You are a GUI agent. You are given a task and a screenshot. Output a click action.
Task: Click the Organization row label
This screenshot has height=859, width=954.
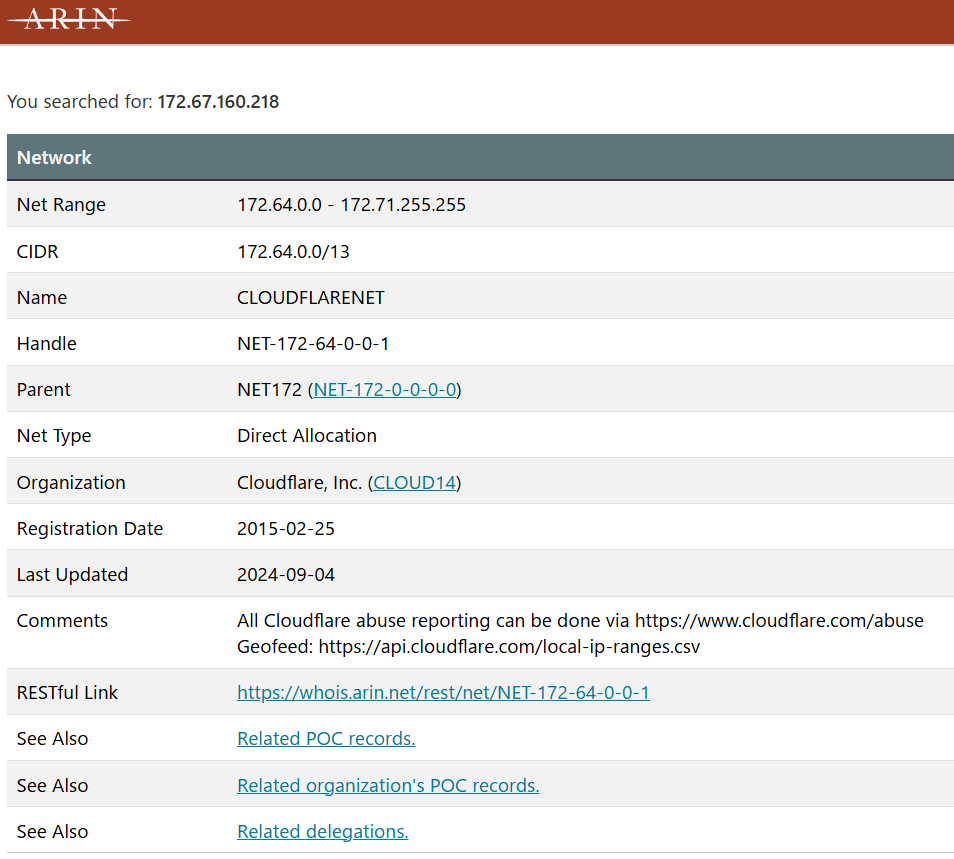[x=71, y=483]
